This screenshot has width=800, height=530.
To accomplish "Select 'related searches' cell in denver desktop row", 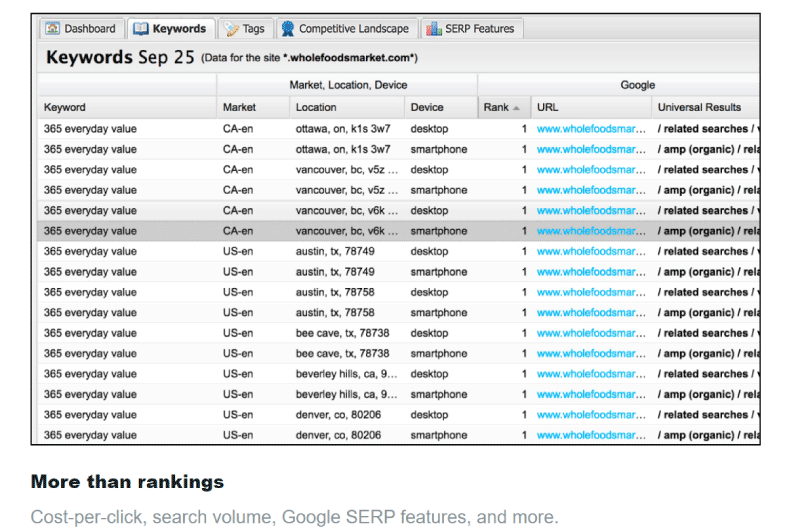I will [x=708, y=415].
